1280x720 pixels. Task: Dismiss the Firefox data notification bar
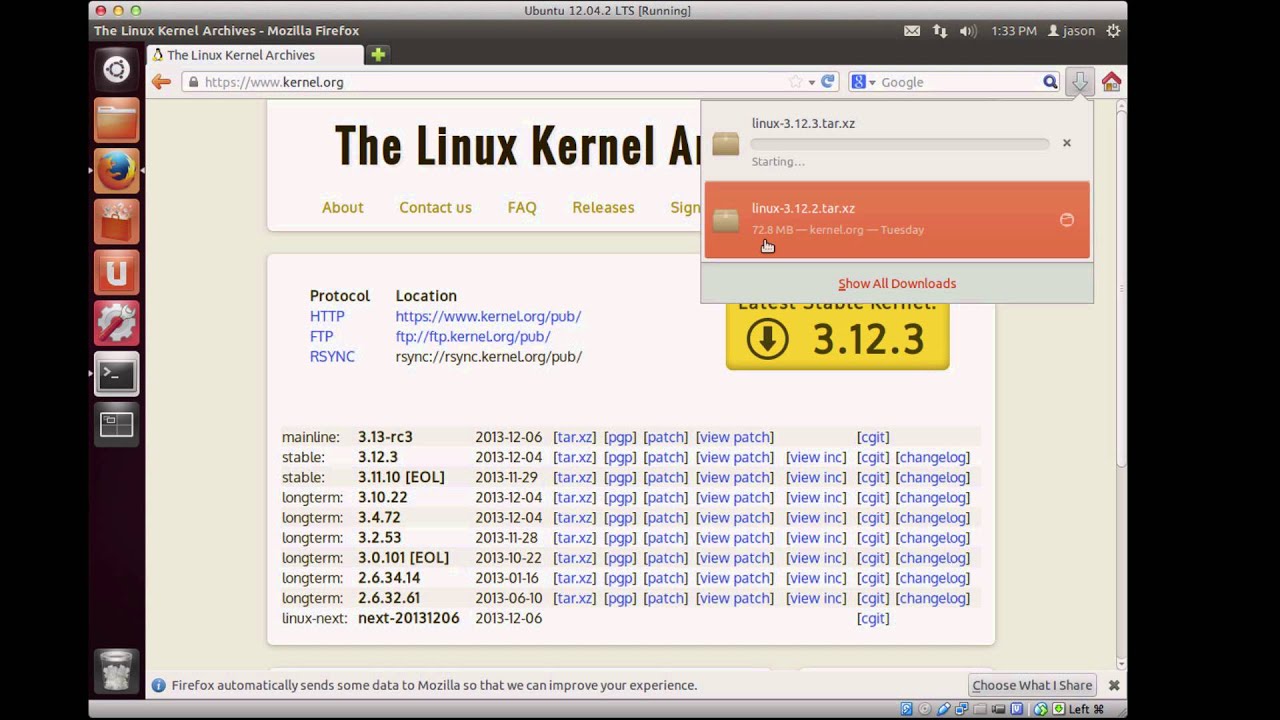[x=1113, y=685]
